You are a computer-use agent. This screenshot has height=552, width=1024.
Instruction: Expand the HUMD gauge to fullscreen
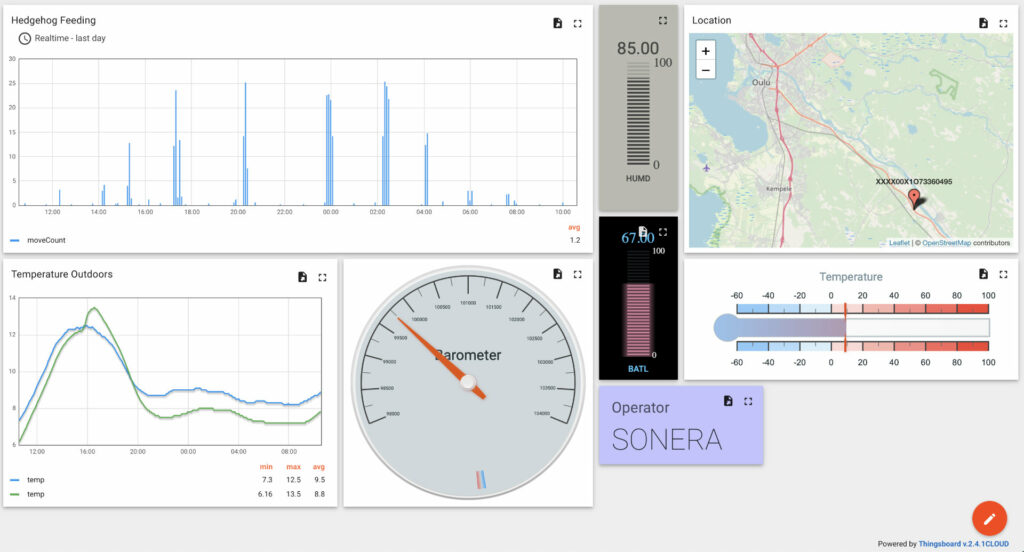pos(663,20)
